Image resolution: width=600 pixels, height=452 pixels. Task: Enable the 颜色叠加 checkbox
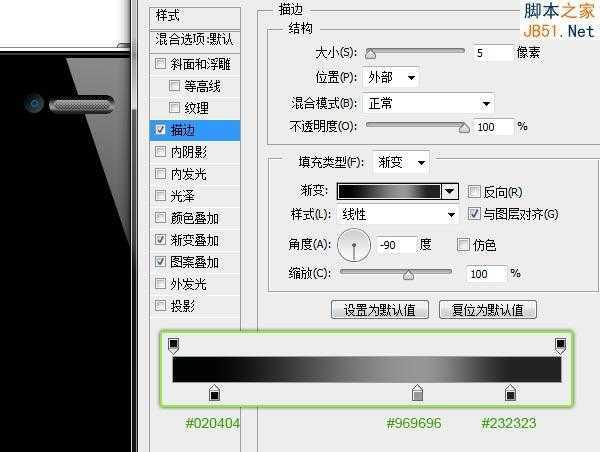pos(161,218)
